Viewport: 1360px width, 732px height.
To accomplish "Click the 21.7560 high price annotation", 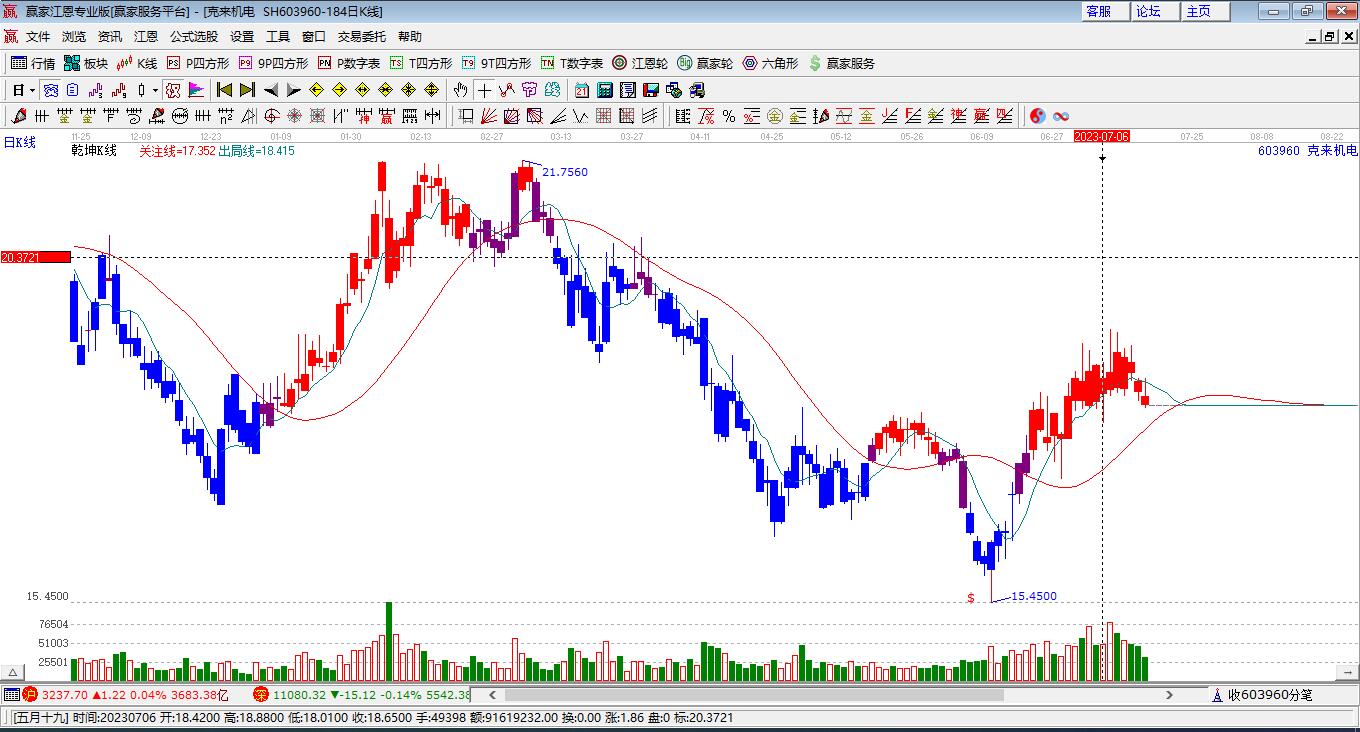I will point(565,172).
